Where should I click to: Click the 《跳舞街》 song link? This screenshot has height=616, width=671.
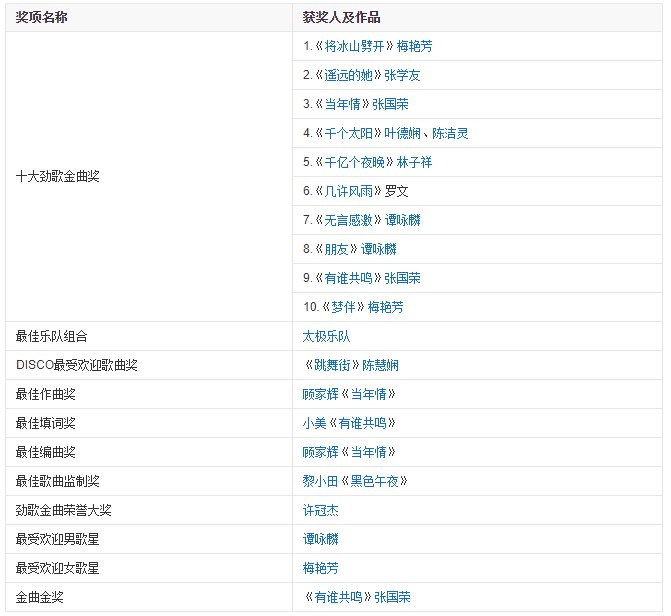331,365
